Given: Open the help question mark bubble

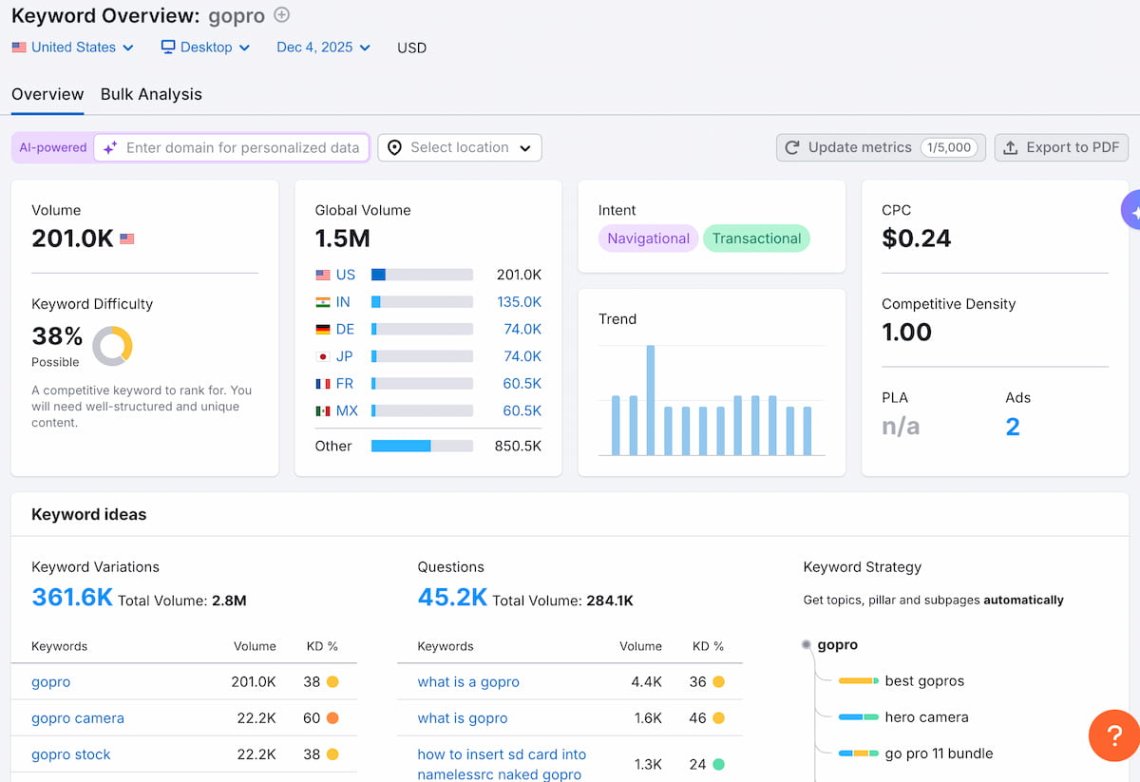Looking at the screenshot, I should [x=1114, y=736].
